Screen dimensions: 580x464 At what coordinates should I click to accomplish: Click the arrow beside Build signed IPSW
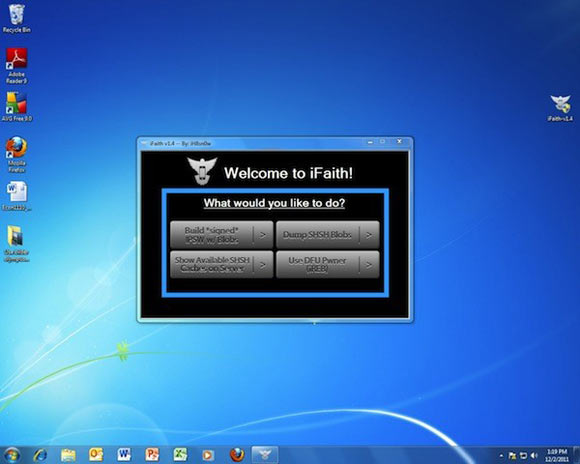[x=263, y=235]
